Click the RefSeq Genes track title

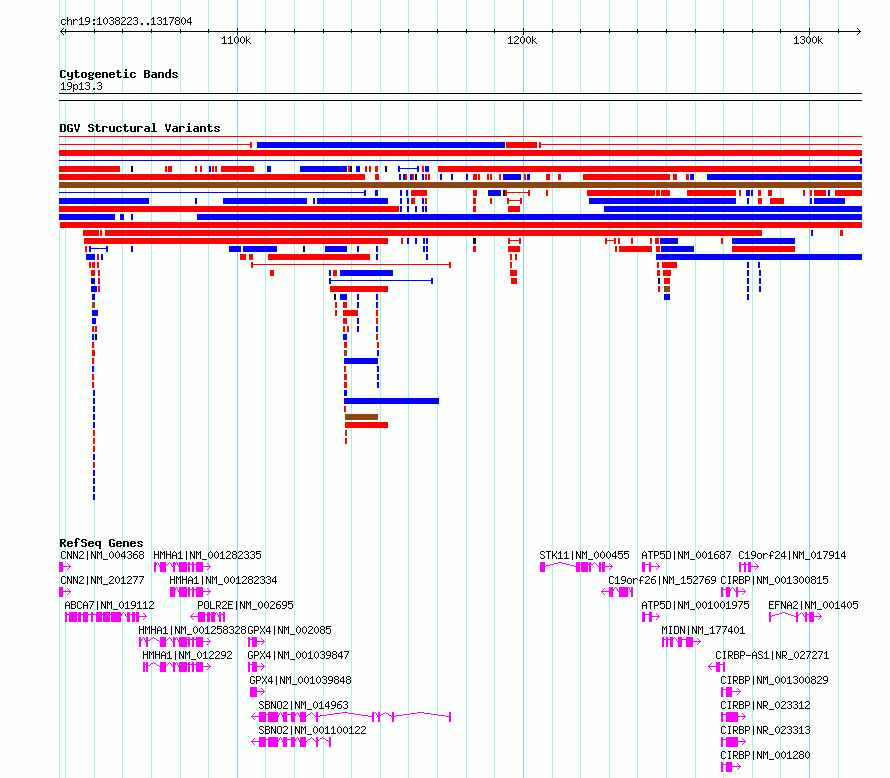pos(101,543)
